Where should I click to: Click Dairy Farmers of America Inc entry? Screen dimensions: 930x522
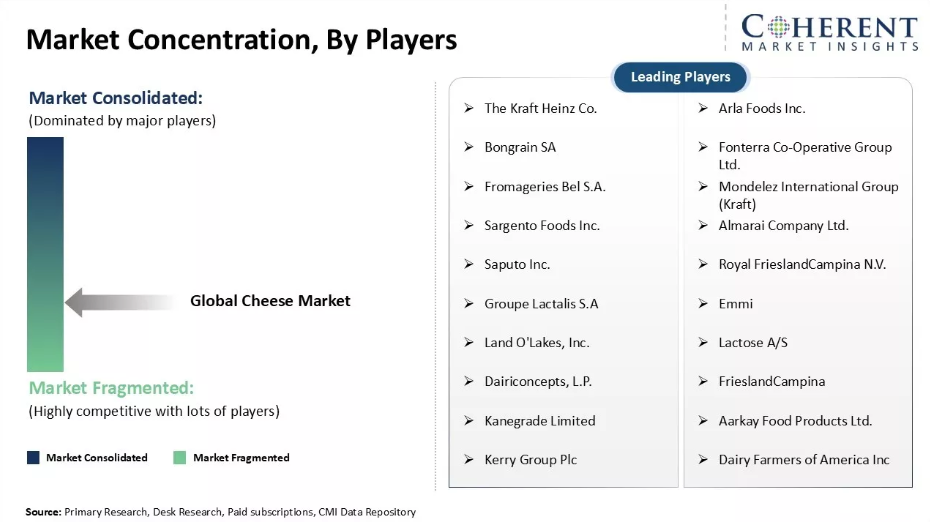pos(804,460)
